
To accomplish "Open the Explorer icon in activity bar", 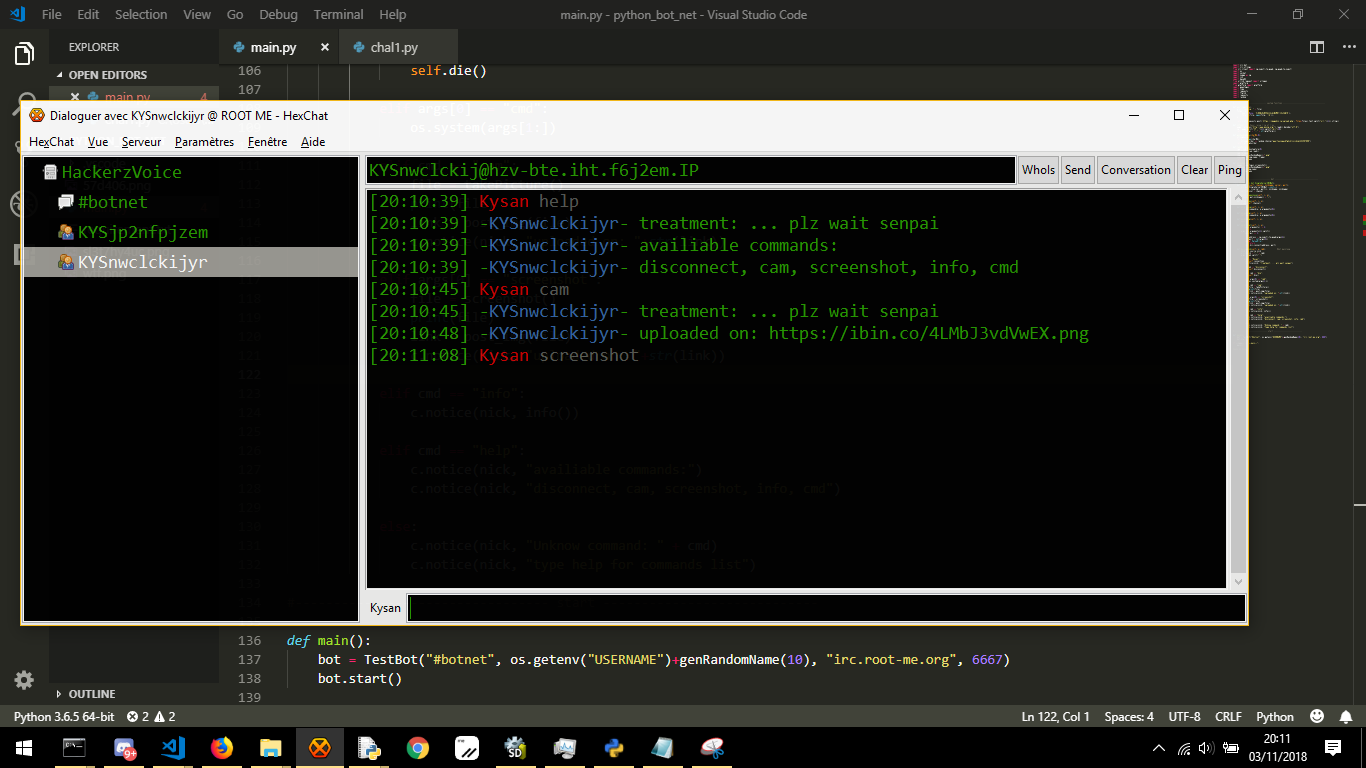I will 24,53.
